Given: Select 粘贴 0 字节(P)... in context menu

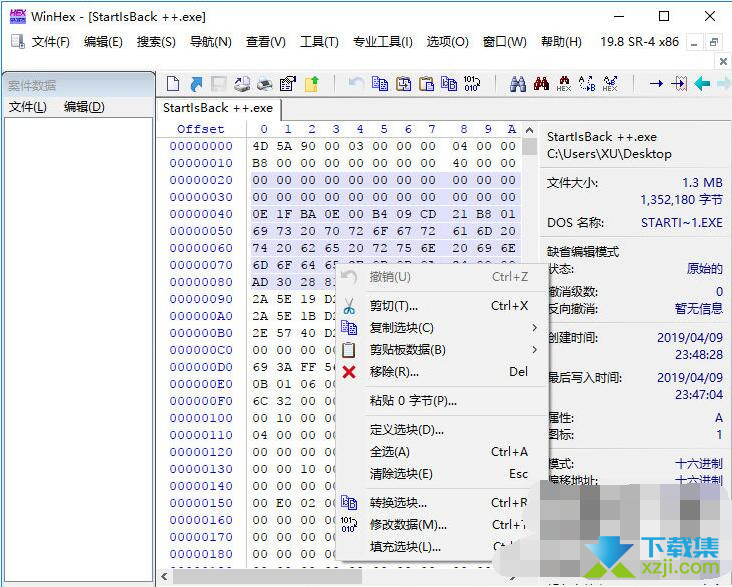Looking at the screenshot, I should point(442,401).
